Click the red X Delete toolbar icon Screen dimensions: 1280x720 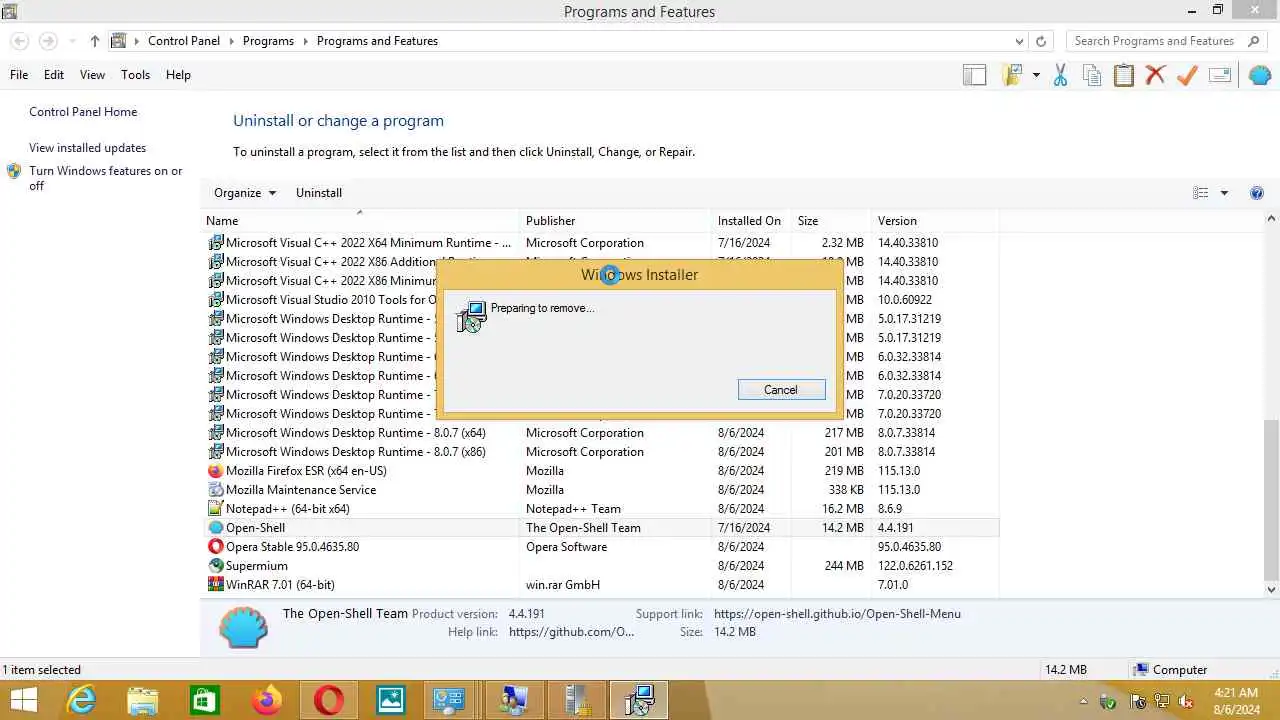tap(1155, 75)
